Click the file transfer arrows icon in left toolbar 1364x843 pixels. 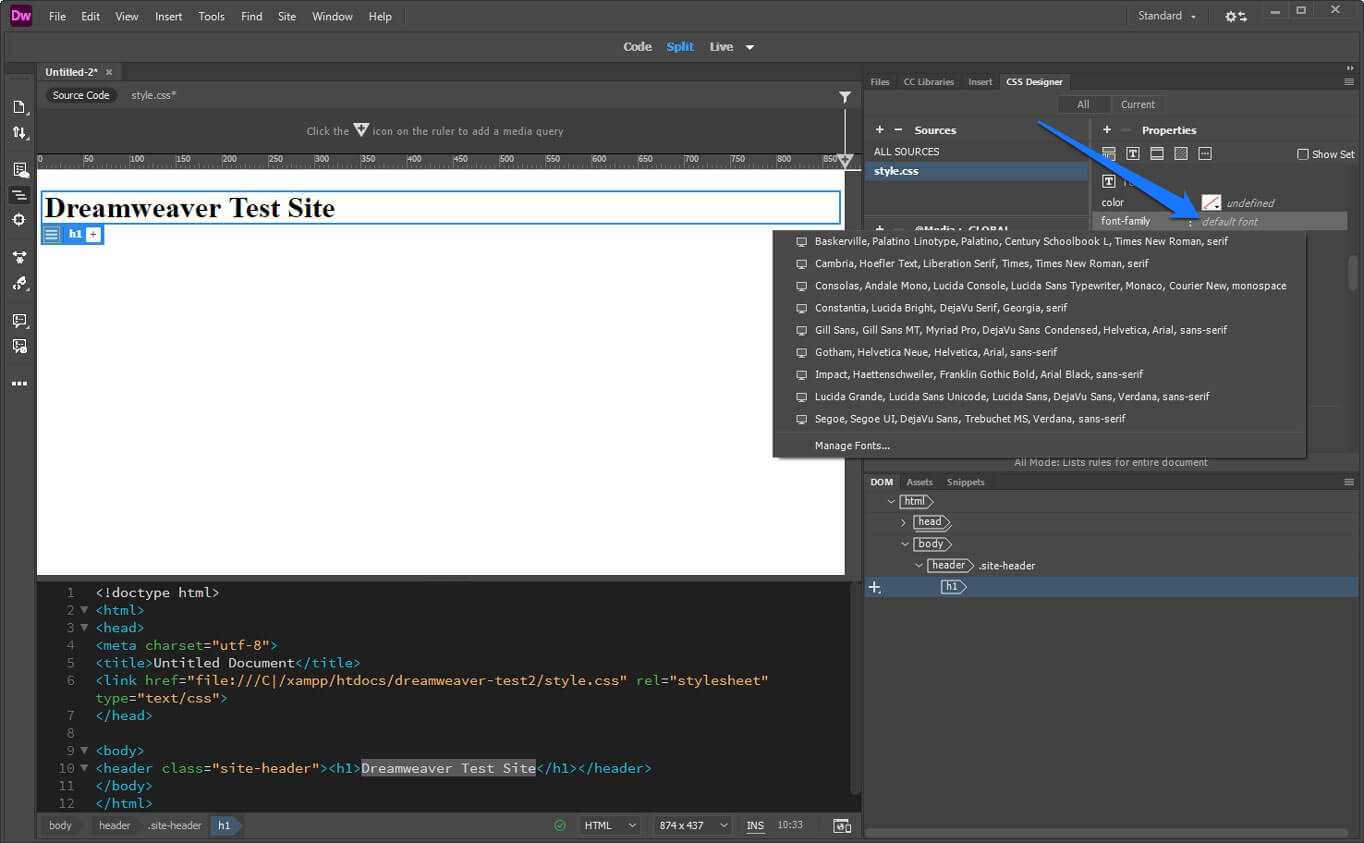20,132
